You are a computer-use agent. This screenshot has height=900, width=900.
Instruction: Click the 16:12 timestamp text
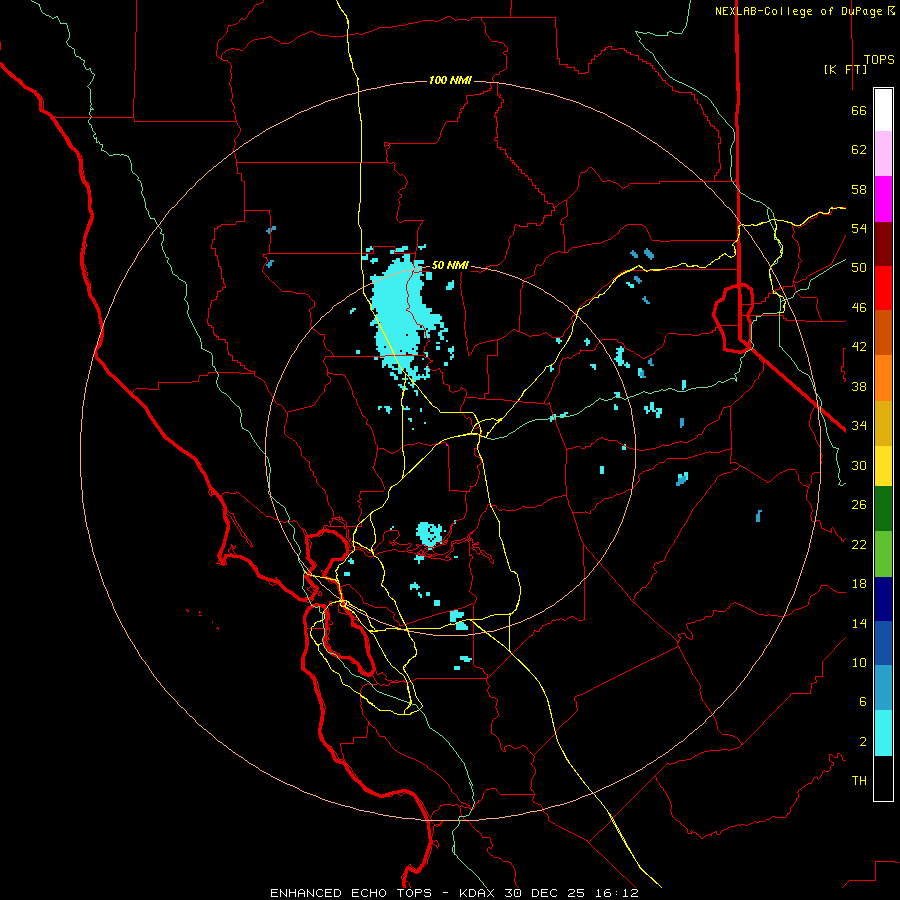(x=615, y=893)
